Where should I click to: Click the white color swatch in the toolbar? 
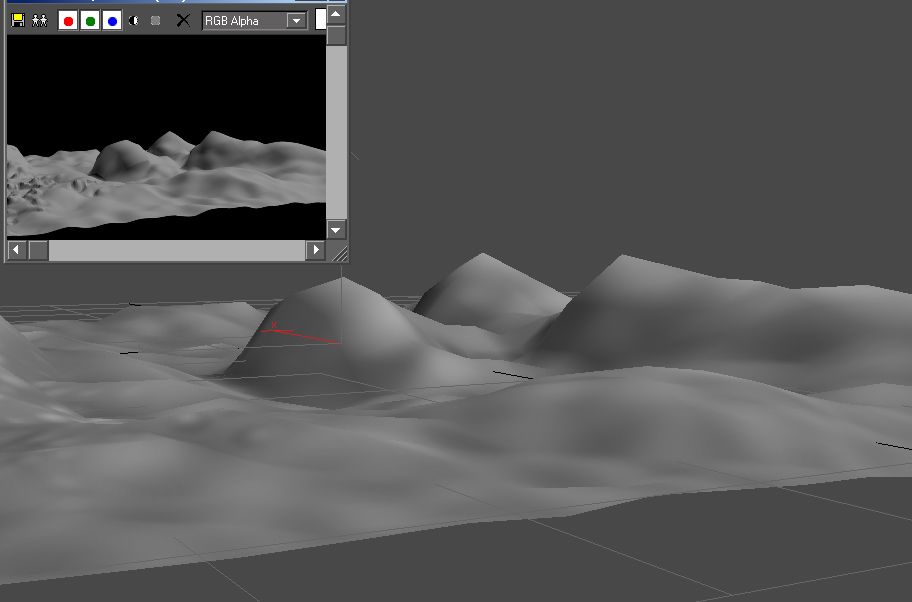tap(320, 19)
